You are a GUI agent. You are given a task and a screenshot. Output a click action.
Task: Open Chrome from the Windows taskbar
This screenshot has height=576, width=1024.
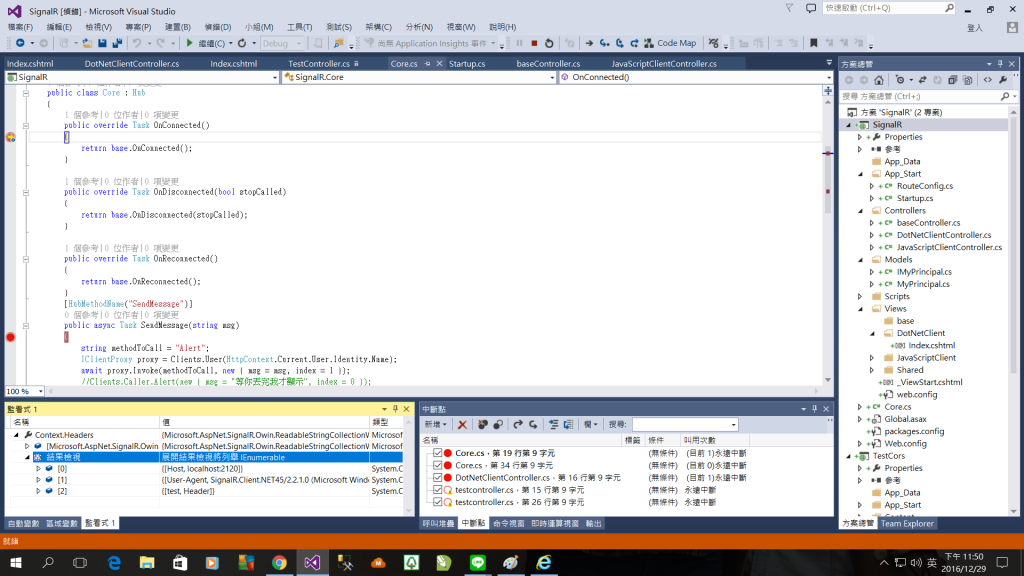pyautogui.click(x=280, y=562)
